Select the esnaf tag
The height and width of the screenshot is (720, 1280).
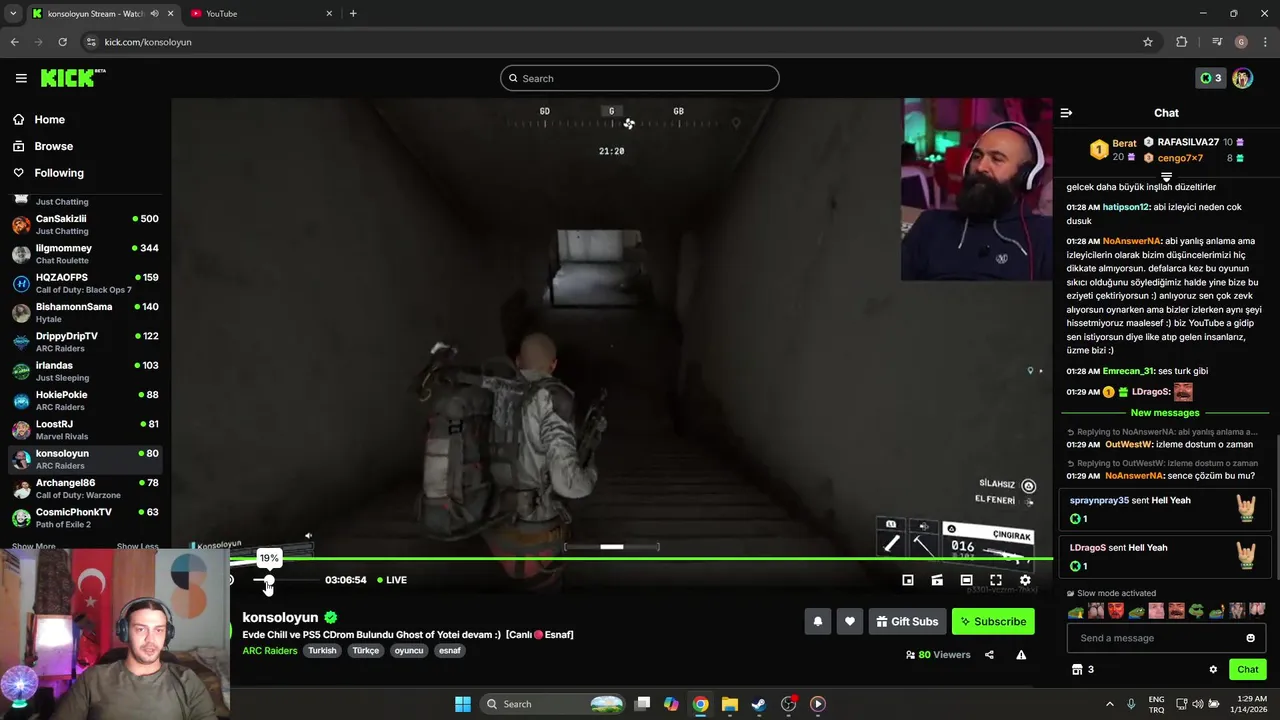click(x=450, y=651)
